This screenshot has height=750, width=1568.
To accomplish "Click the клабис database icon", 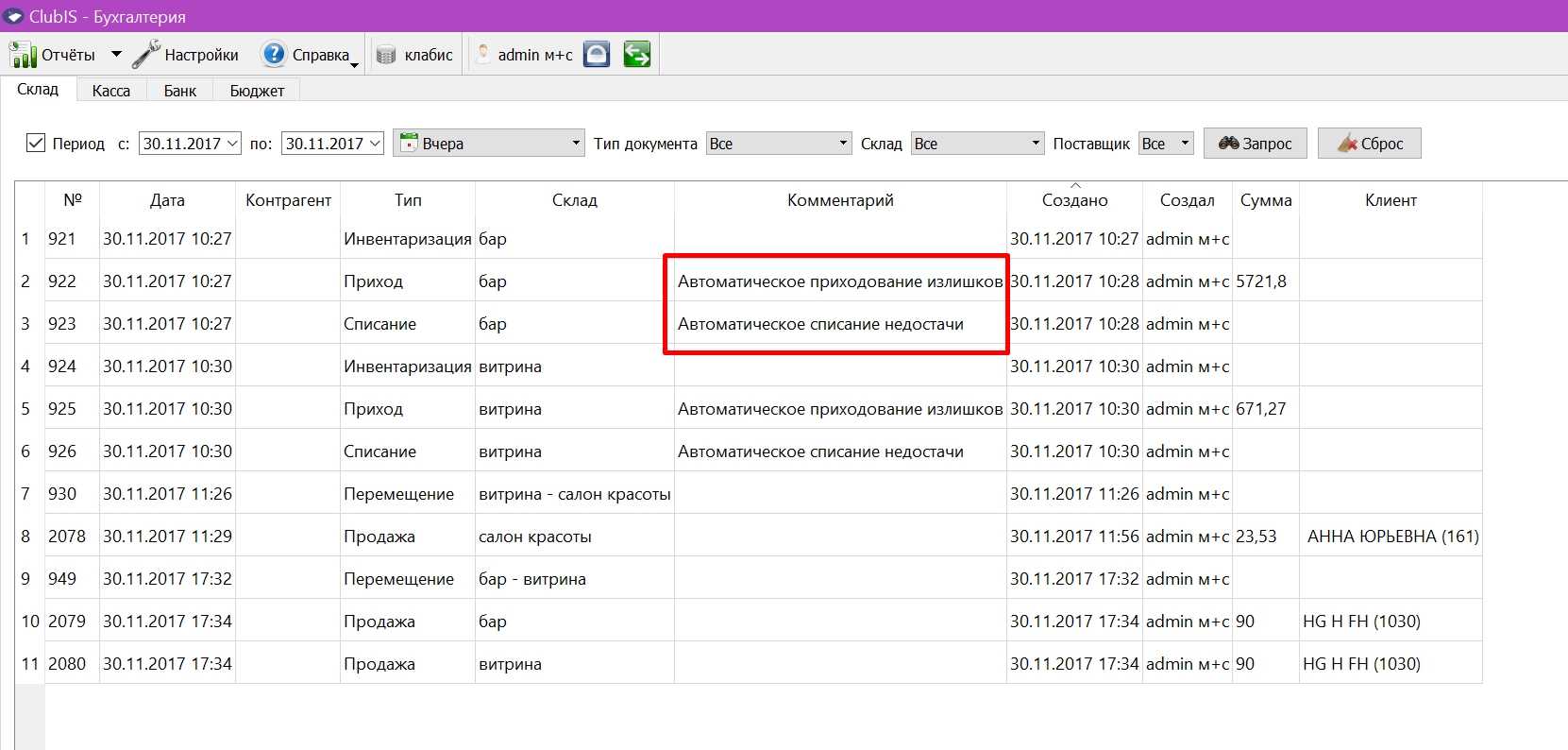I will coord(386,55).
